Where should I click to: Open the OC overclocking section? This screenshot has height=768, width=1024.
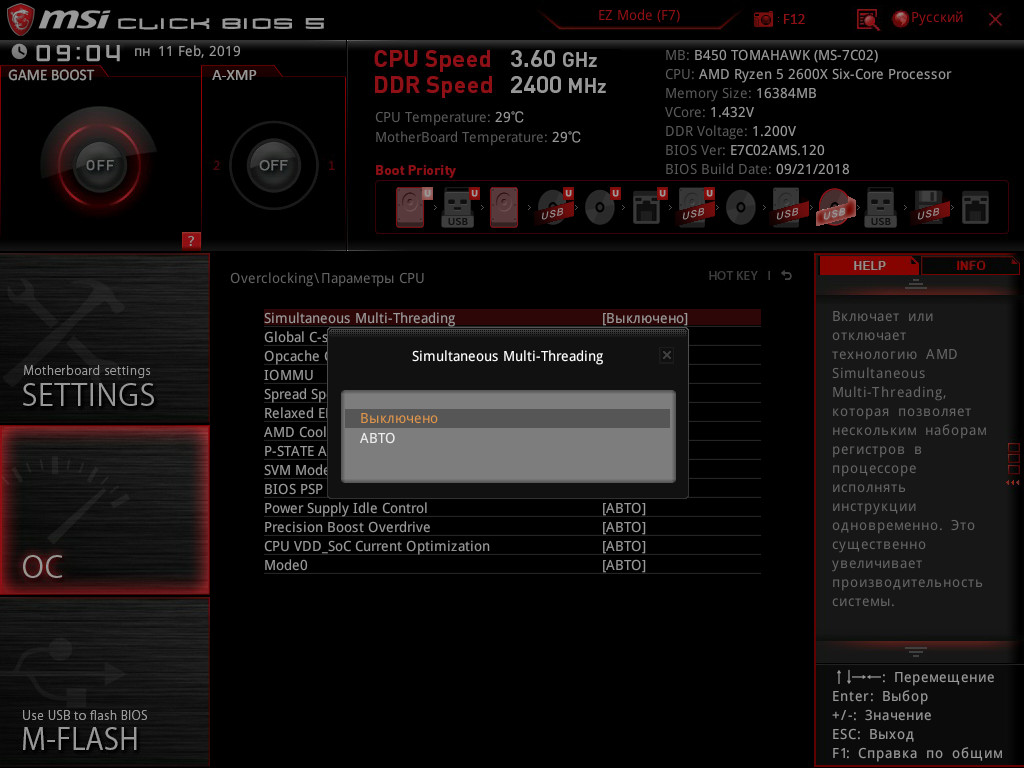104,510
